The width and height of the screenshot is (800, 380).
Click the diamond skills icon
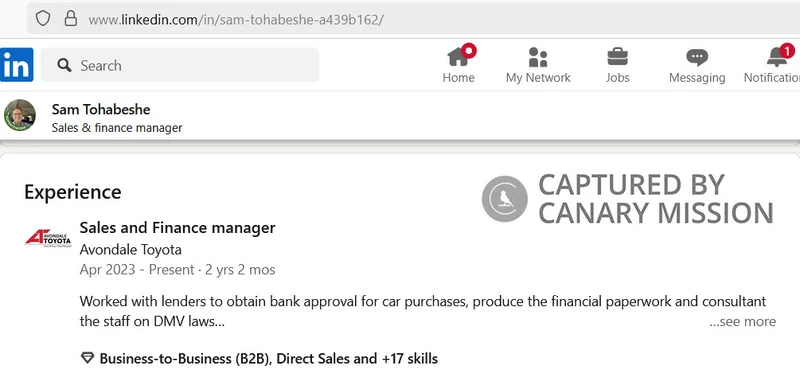pyautogui.click(x=87, y=358)
